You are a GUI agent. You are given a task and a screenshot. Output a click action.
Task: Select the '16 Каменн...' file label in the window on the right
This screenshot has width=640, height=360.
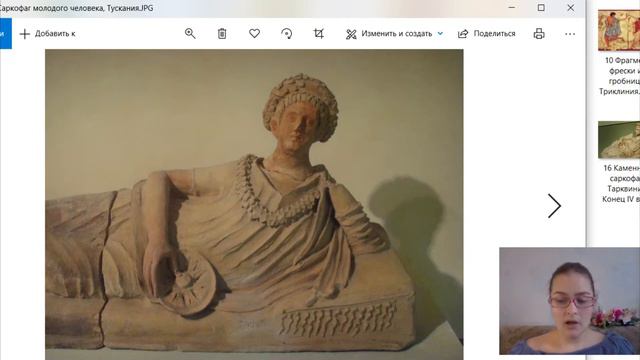point(621,184)
